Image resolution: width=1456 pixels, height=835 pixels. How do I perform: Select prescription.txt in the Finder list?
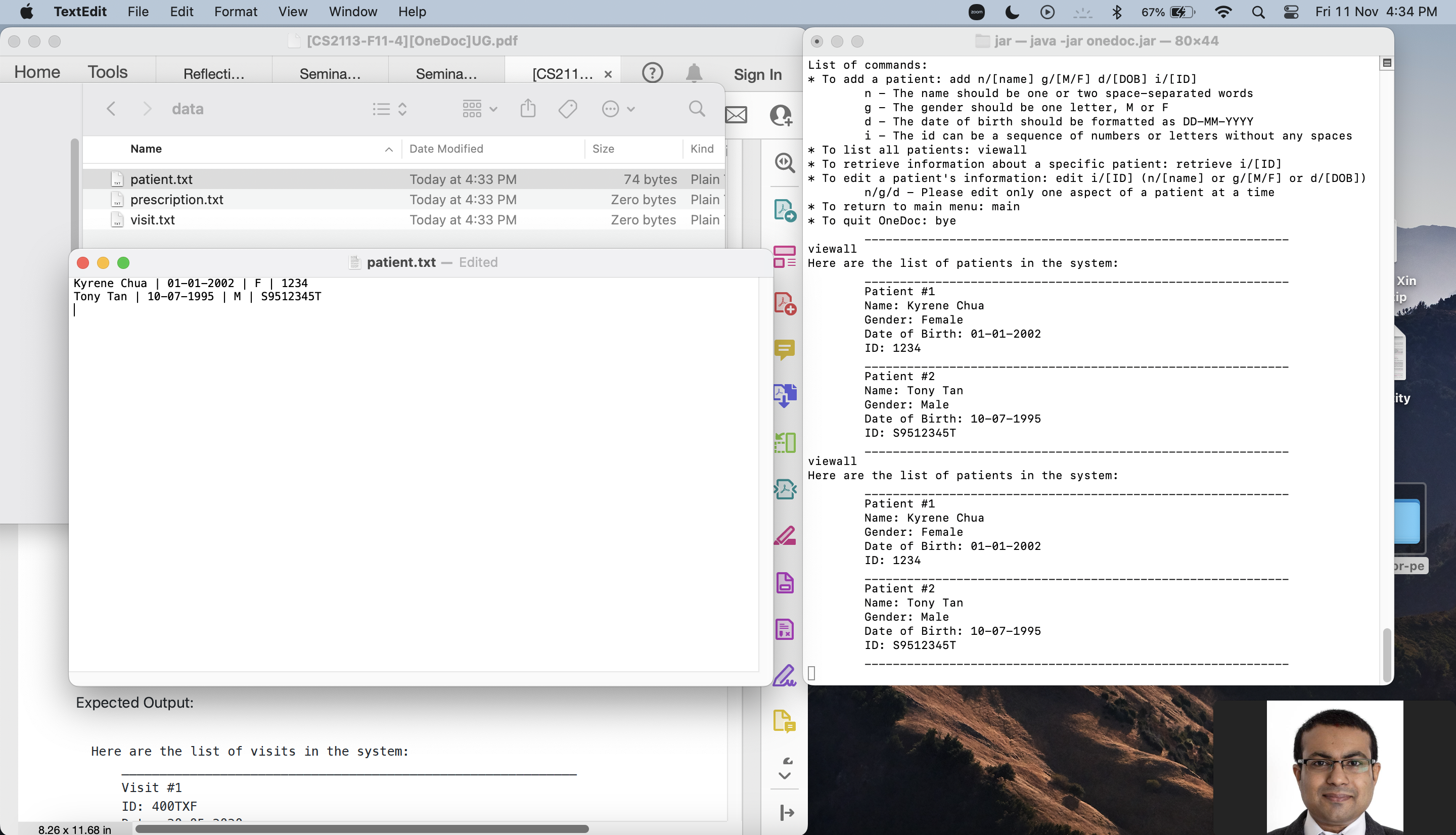176,200
